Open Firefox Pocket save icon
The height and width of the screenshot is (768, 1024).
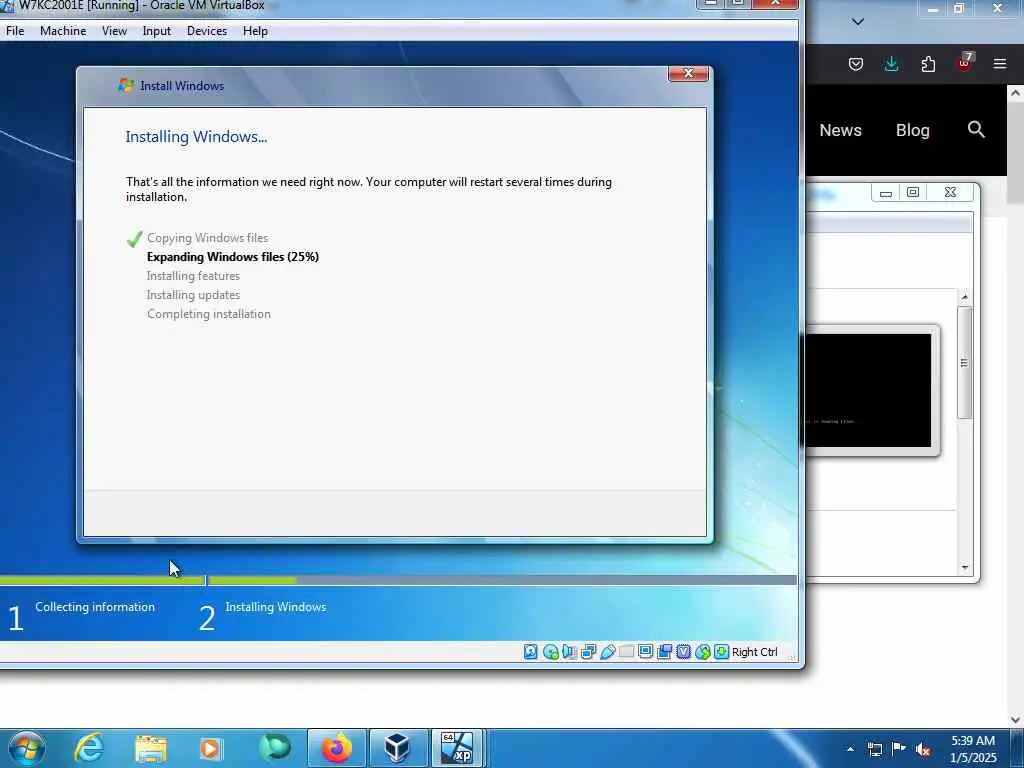pos(856,64)
